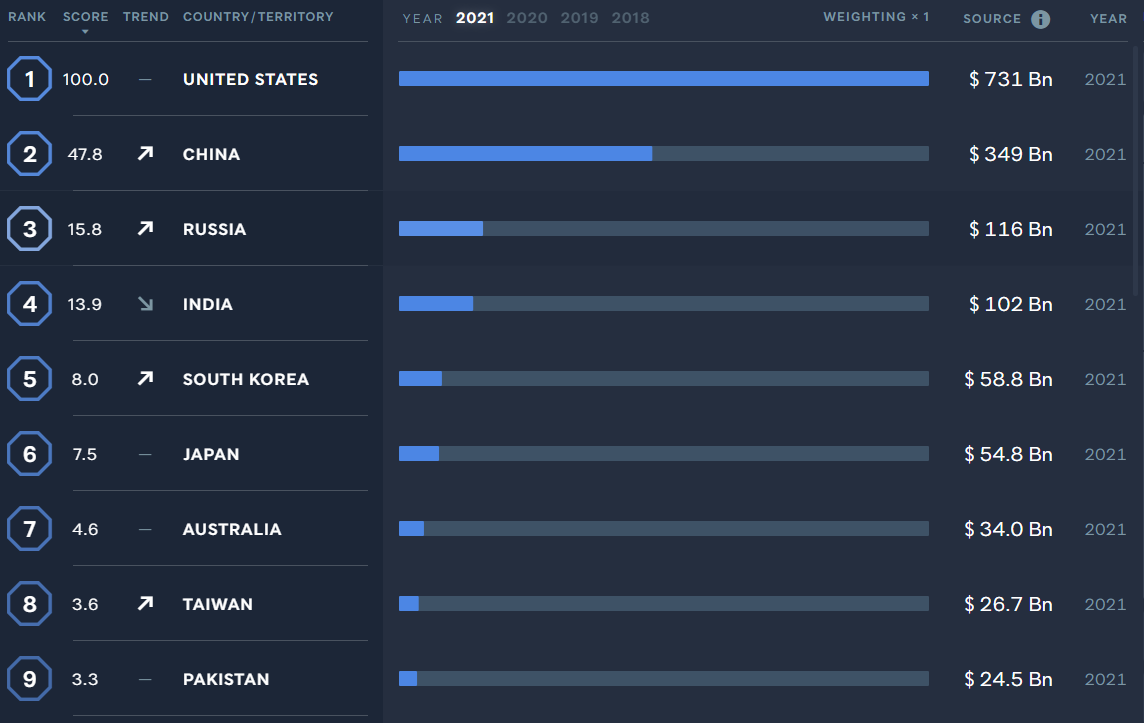Viewport: 1144px width, 723px height.
Task: Click Taiwan's upward trend arrow
Action: [146, 604]
